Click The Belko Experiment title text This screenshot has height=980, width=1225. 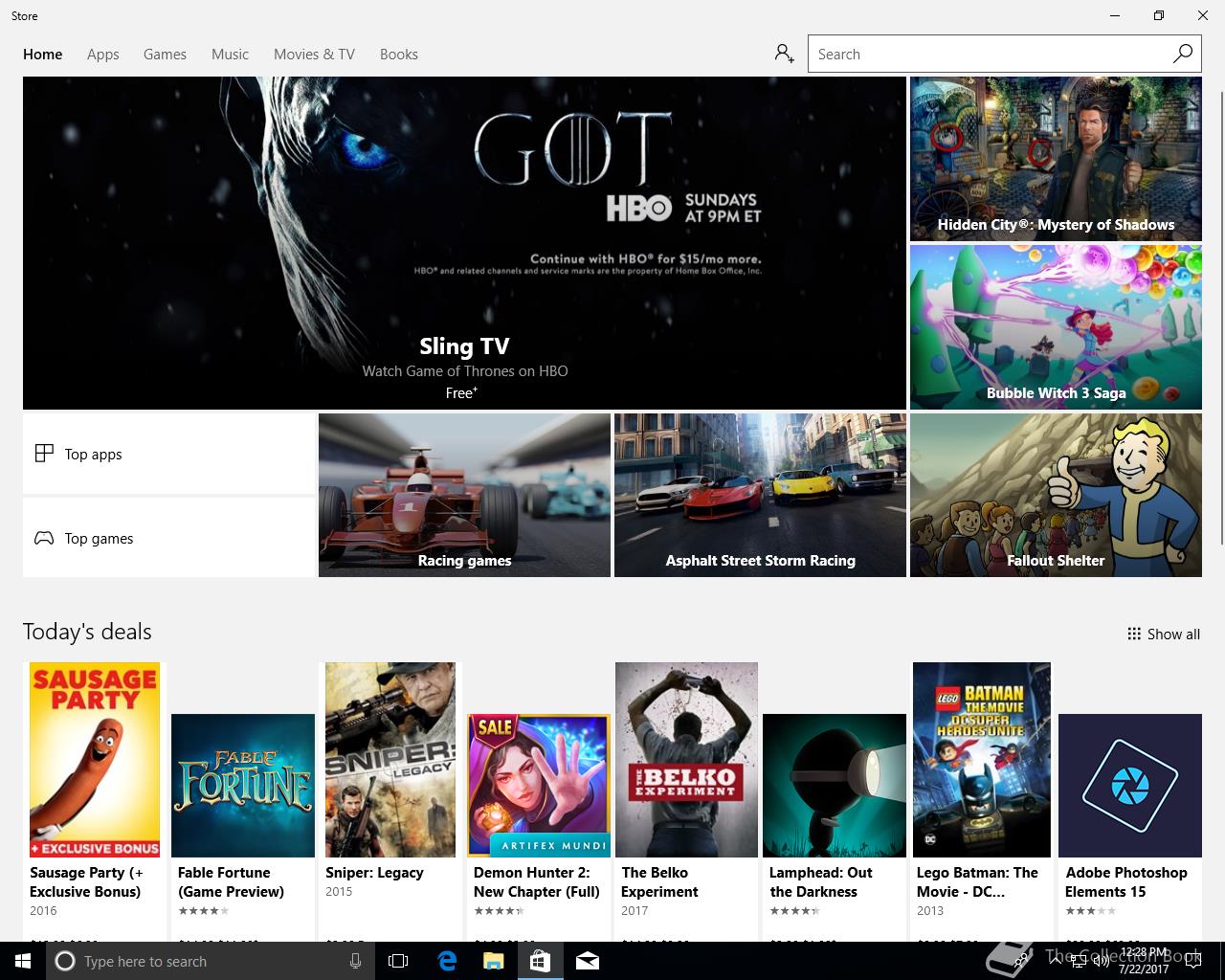point(659,881)
